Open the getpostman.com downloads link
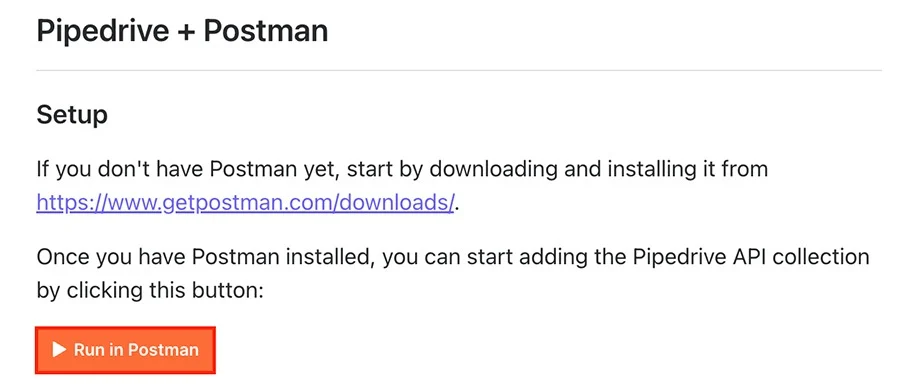The height and width of the screenshot is (389, 900). [x=246, y=203]
